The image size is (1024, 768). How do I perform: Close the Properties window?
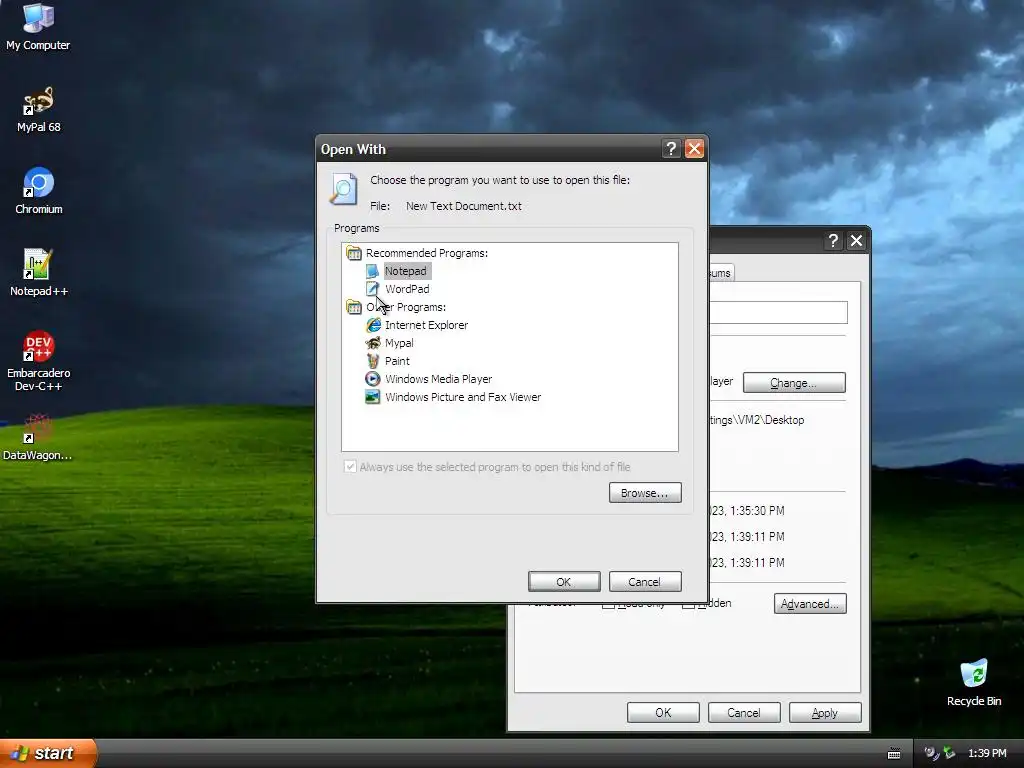click(x=856, y=241)
